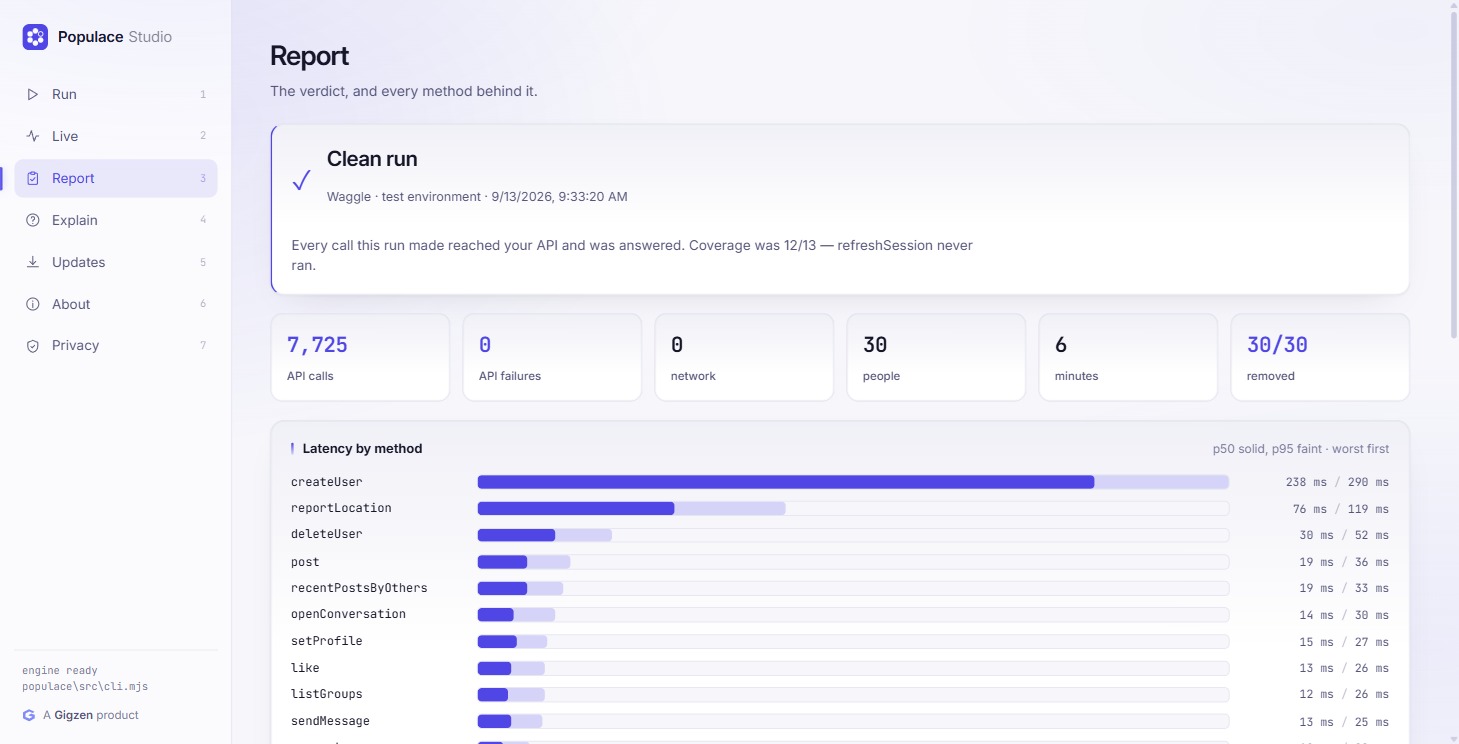Click the listGroups method name
The height and width of the screenshot is (744, 1459).
[x=327, y=694]
